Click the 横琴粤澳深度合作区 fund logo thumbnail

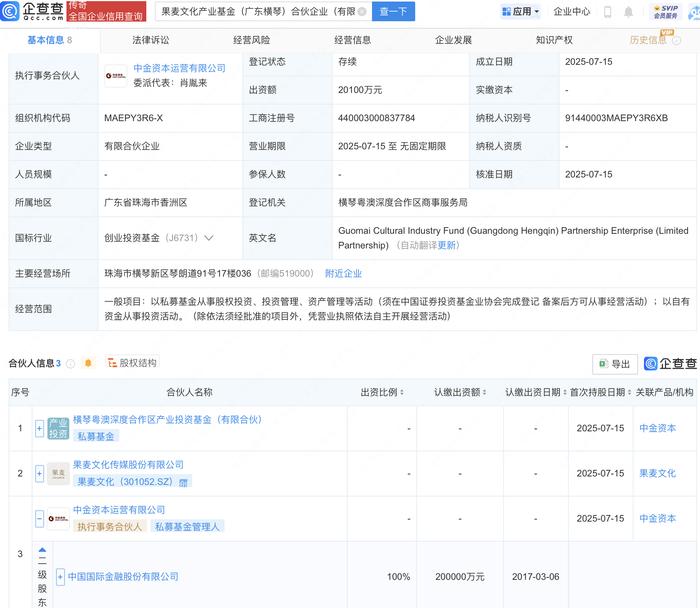58,429
